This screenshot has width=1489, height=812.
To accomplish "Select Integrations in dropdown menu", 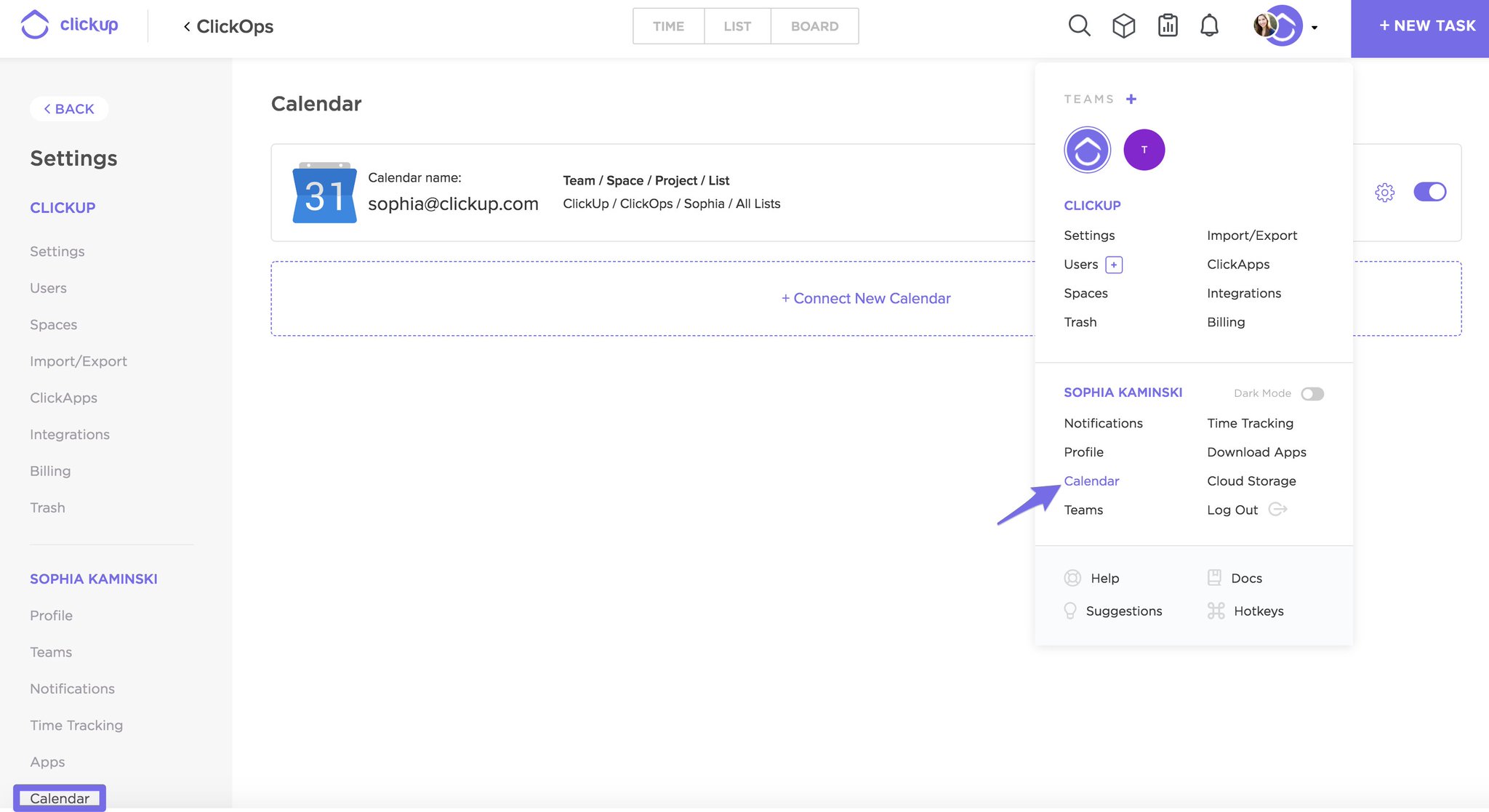I will click(x=1244, y=294).
